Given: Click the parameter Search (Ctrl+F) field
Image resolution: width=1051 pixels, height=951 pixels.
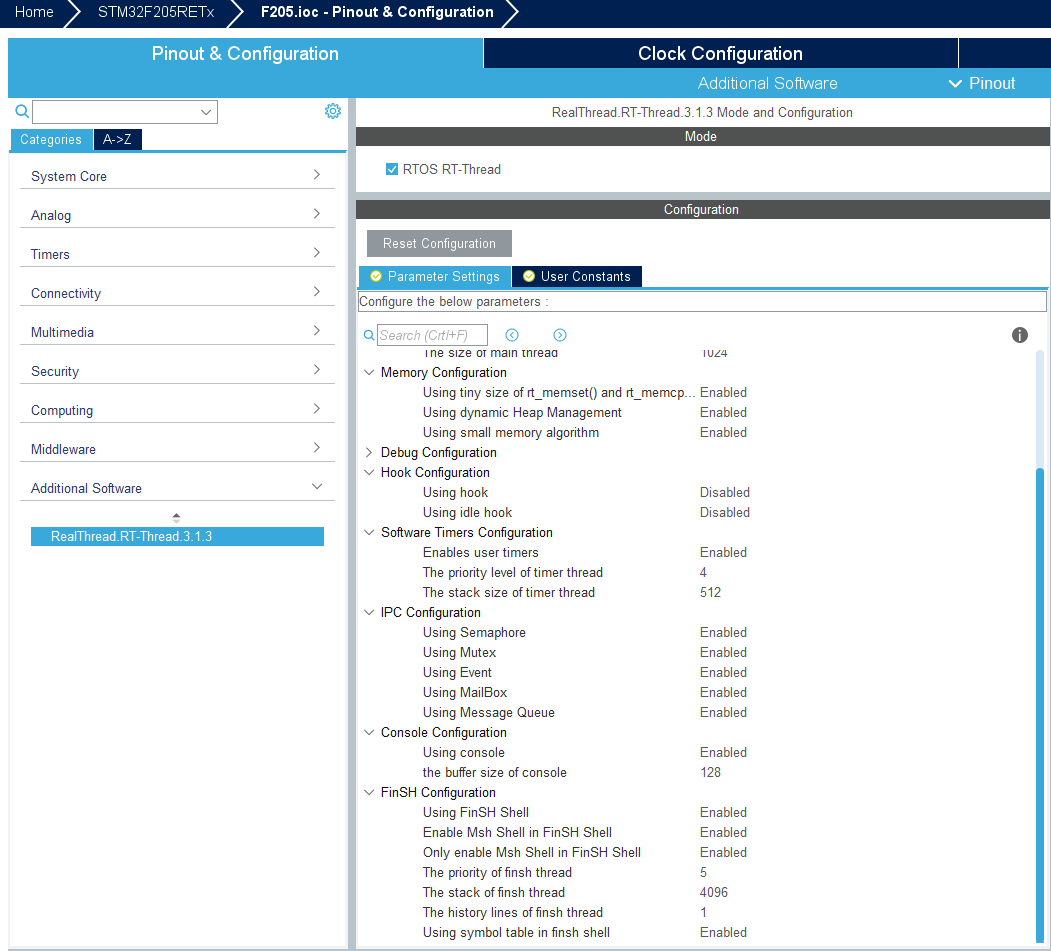Looking at the screenshot, I should click(x=432, y=335).
